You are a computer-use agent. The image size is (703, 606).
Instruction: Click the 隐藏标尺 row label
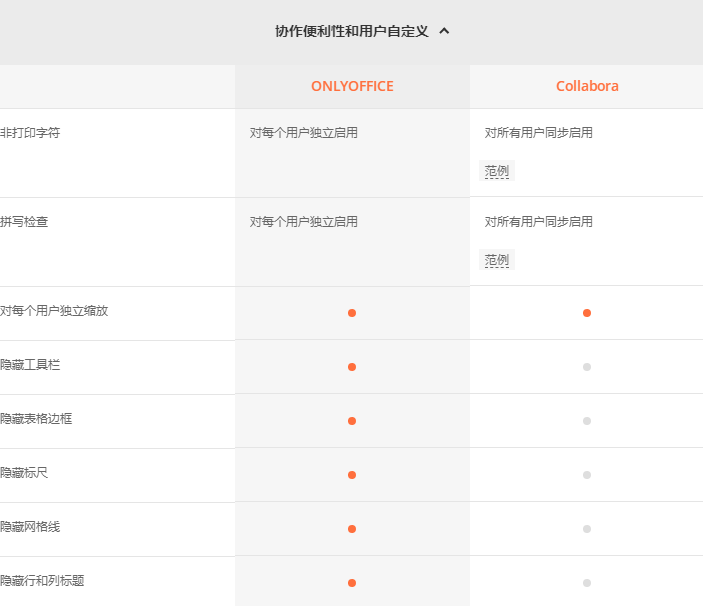click(24, 473)
